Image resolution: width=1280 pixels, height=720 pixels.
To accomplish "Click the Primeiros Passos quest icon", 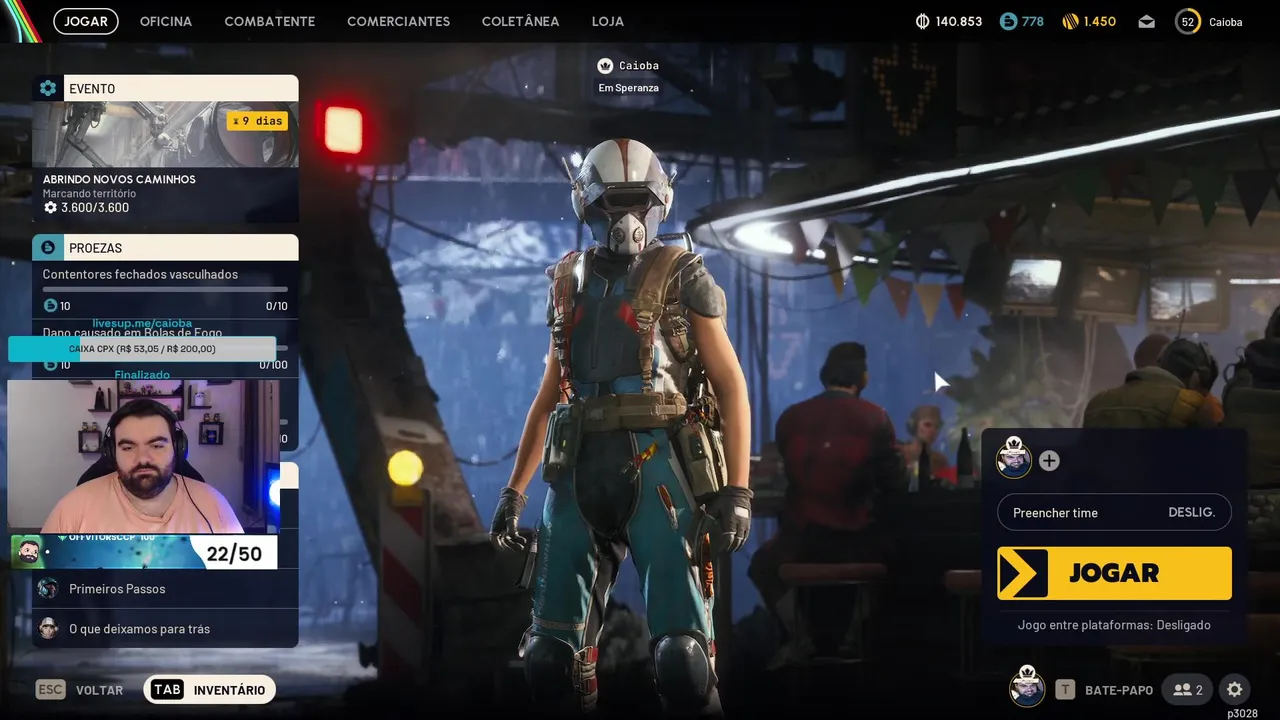I will point(48,589).
